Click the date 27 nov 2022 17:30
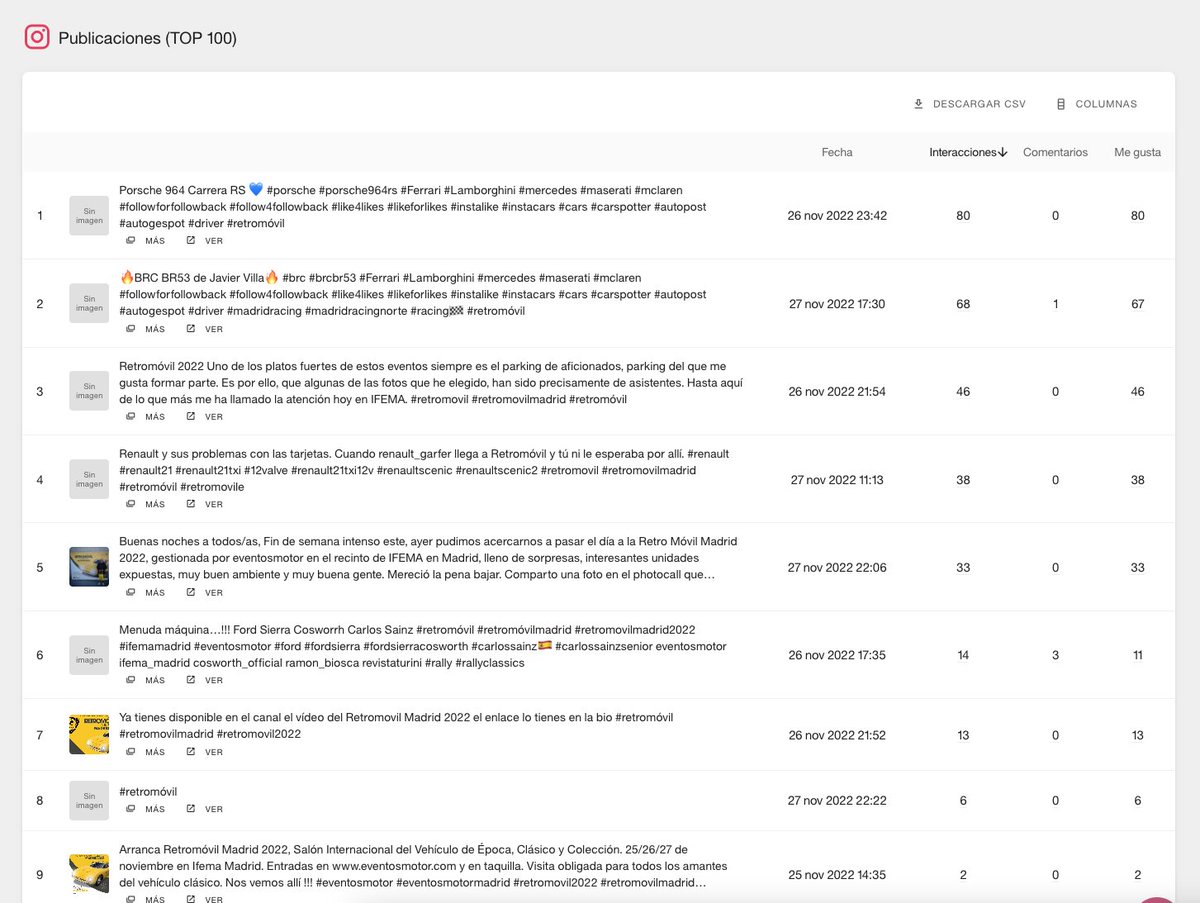Screen dimensions: 1200x903 (837, 304)
